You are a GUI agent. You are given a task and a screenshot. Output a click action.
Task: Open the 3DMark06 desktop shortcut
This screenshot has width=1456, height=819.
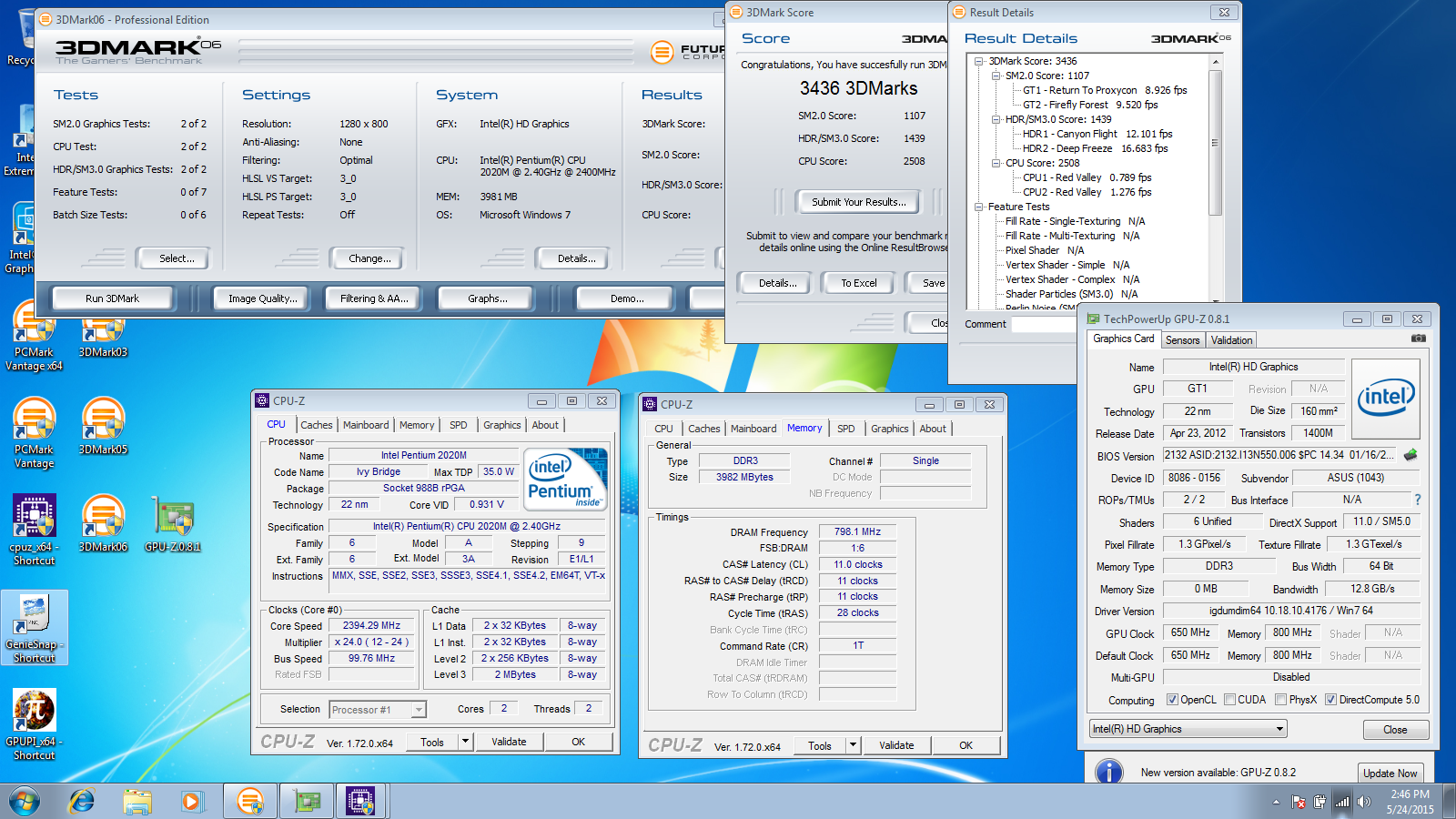(x=103, y=523)
